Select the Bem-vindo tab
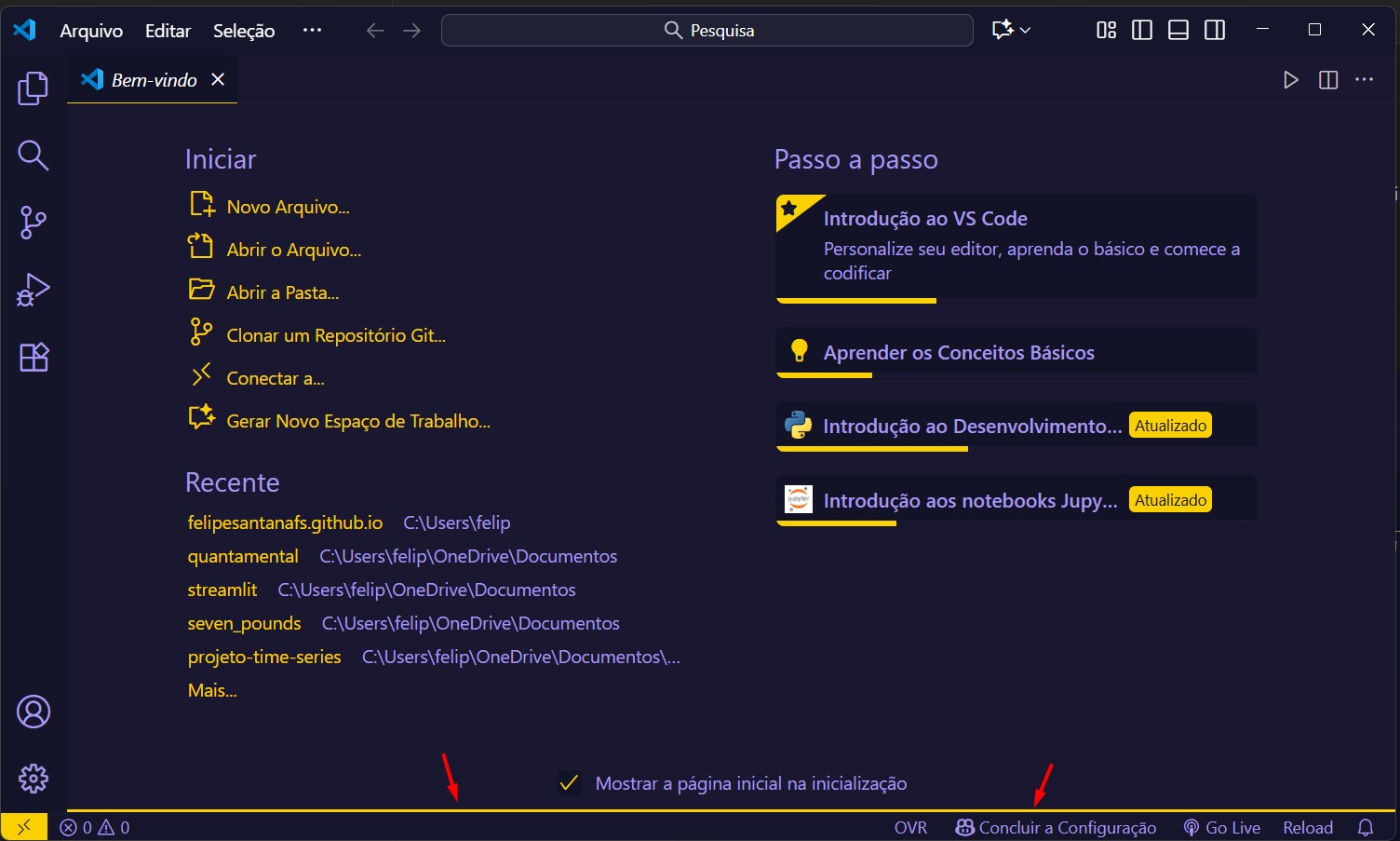Viewport: 1400px width, 841px height. (154, 79)
